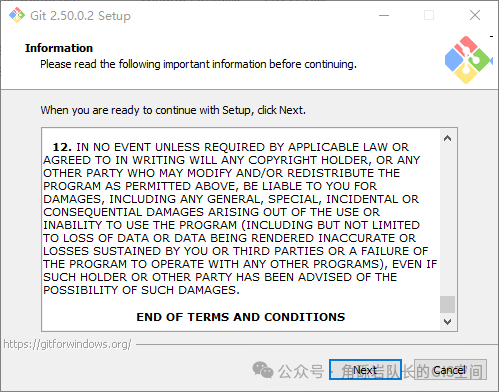Click the WeChat watermark icon
Screen dimensions: 499x392
point(263,370)
